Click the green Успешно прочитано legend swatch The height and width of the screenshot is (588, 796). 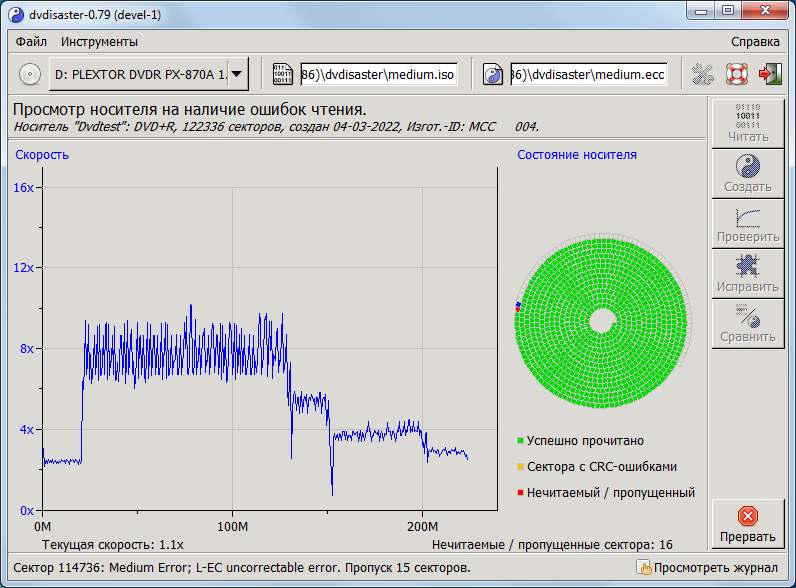click(x=521, y=441)
